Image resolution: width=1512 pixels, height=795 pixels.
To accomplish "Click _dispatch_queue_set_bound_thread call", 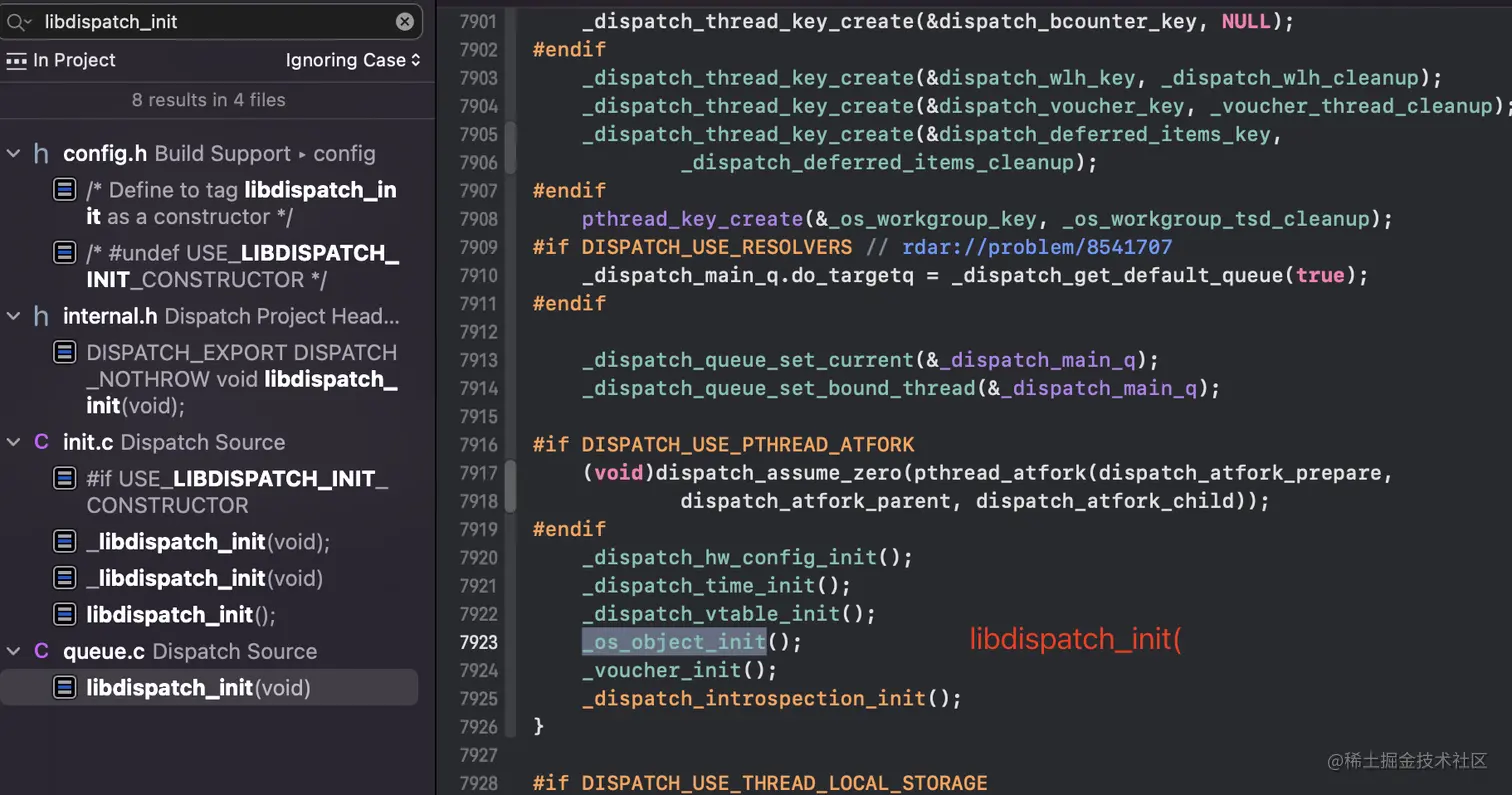I will [x=778, y=388].
